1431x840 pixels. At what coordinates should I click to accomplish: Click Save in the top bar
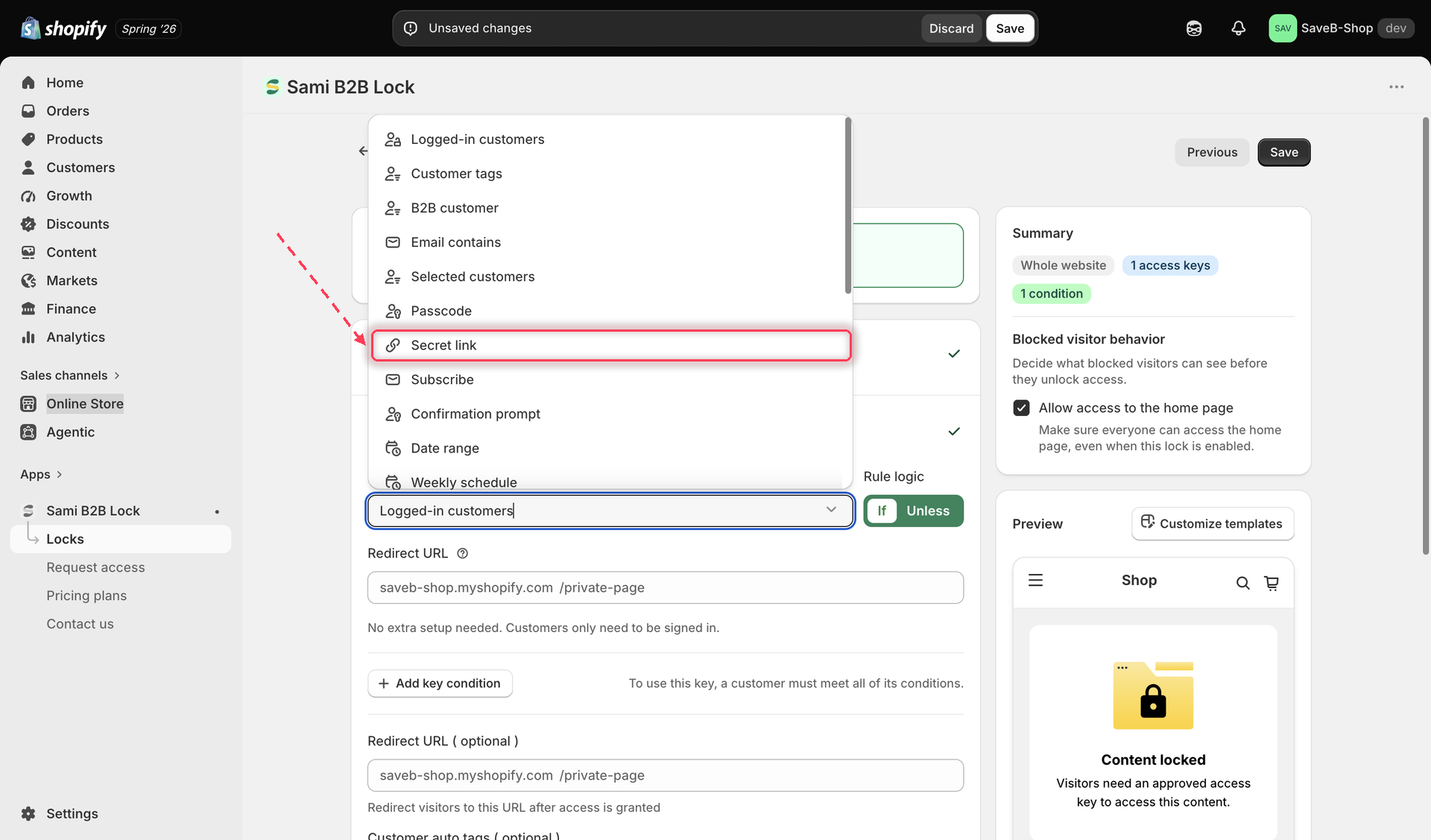click(x=1010, y=28)
